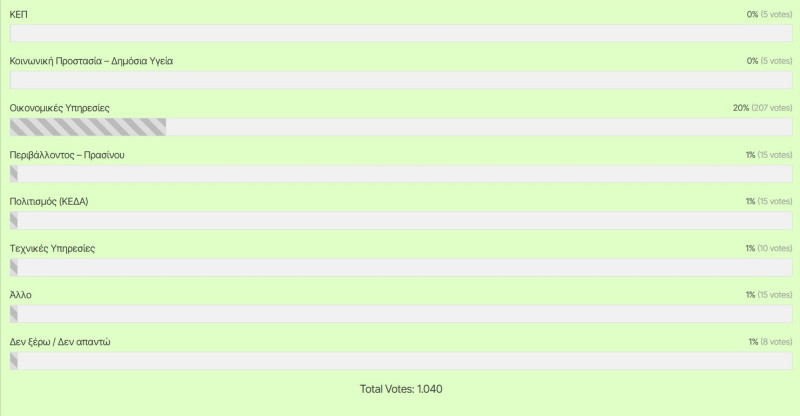Image resolution: width=800 pixels, height=416 pixels.
Task: Click the striped Οικονομικές Υπηρεσίες progress fill
Action: 88,127
